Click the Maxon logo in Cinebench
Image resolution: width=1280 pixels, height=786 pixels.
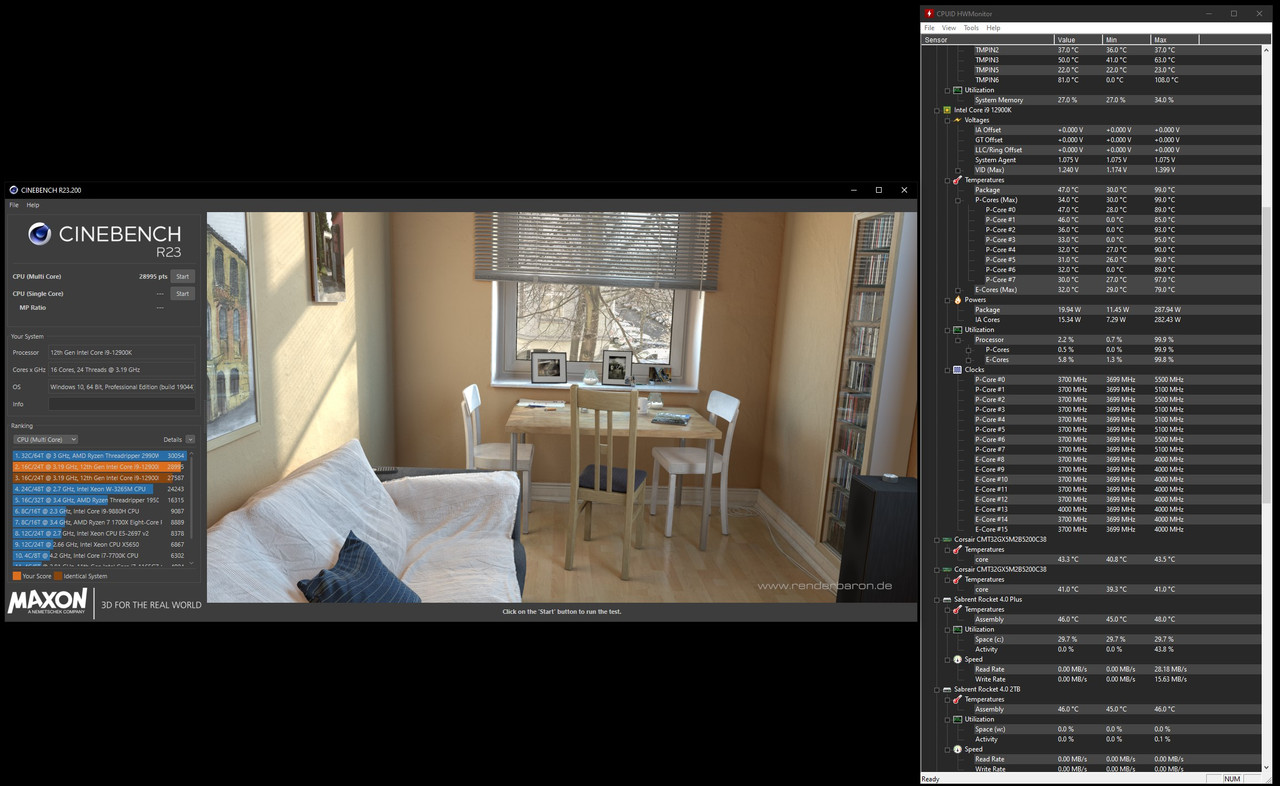48,601
